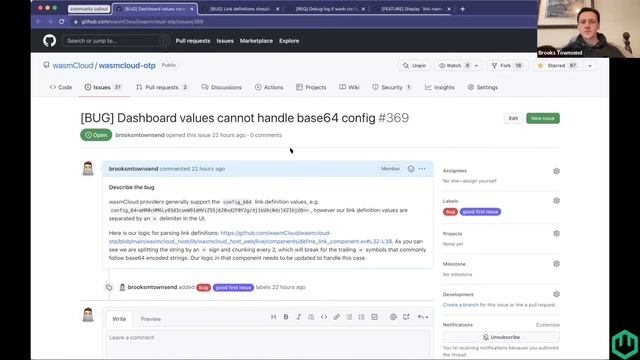Open the Wiki tab

click(x=349, y=87)
